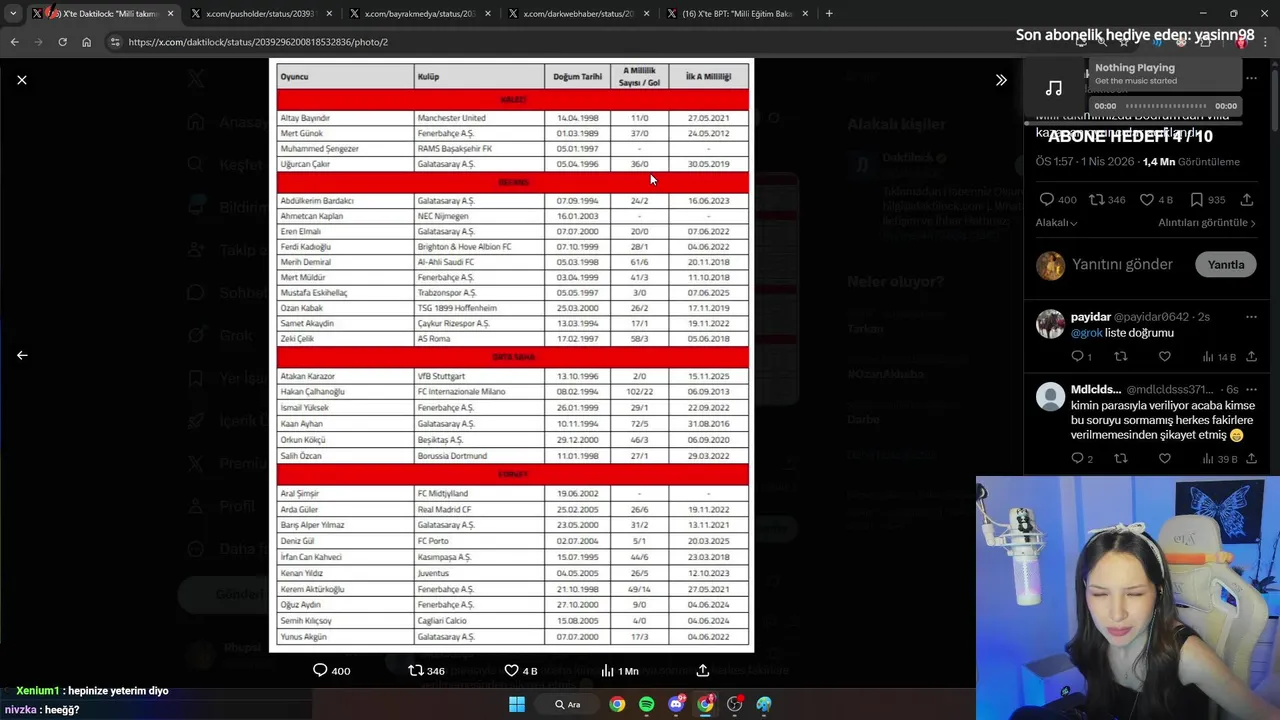Open OBS Studio from the taskbar
The height and width of the screenshot is (720, 1280).
tap(735, 704)
